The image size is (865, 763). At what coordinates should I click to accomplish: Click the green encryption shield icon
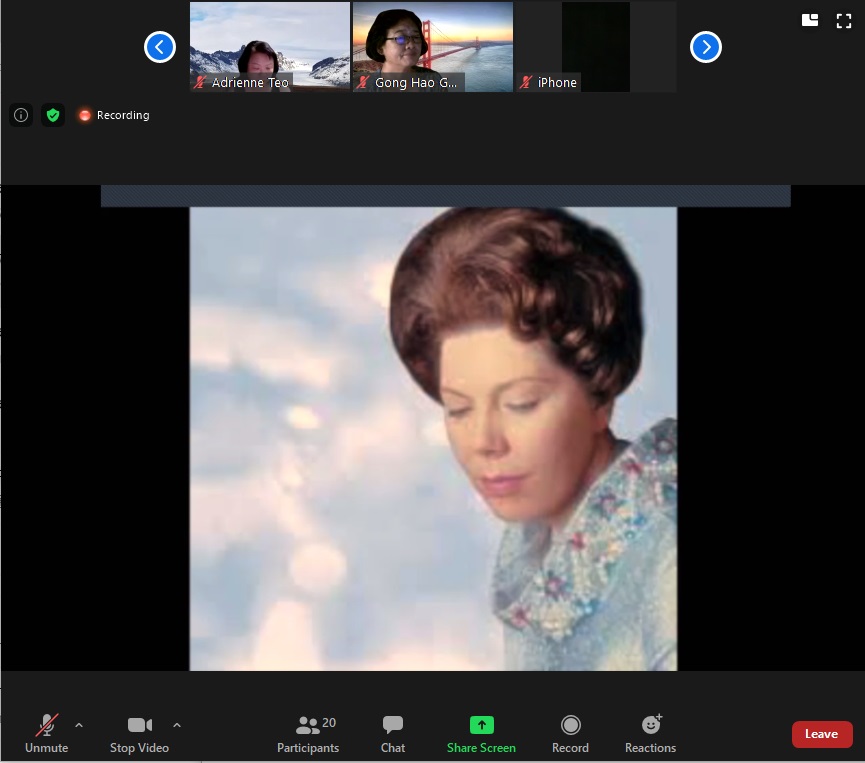click(53, 115)
